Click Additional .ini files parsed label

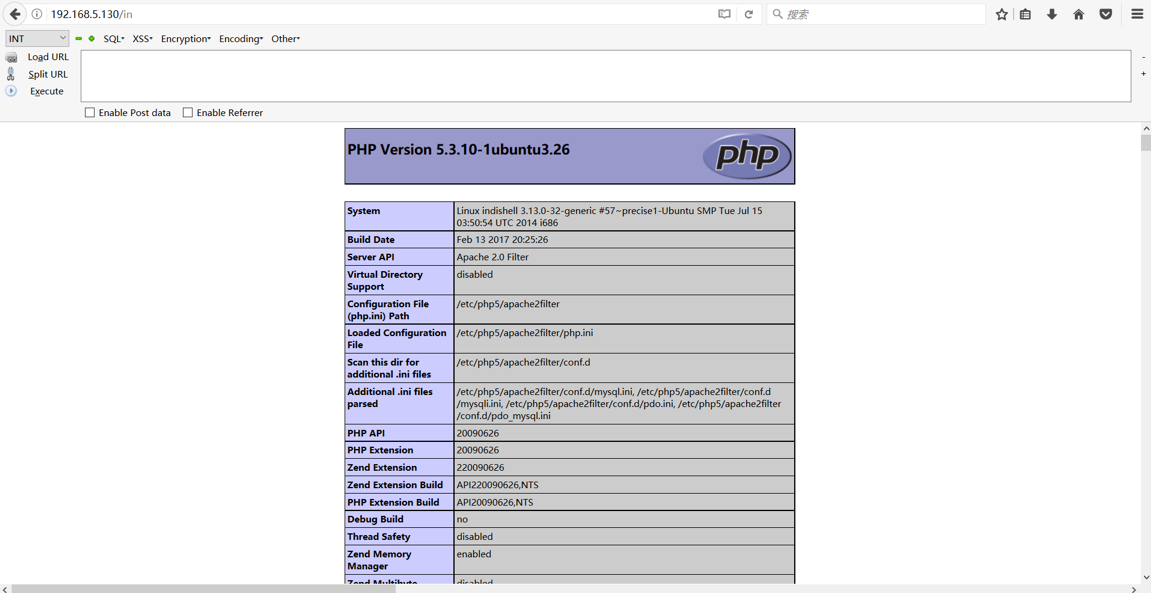click(390, 397)
